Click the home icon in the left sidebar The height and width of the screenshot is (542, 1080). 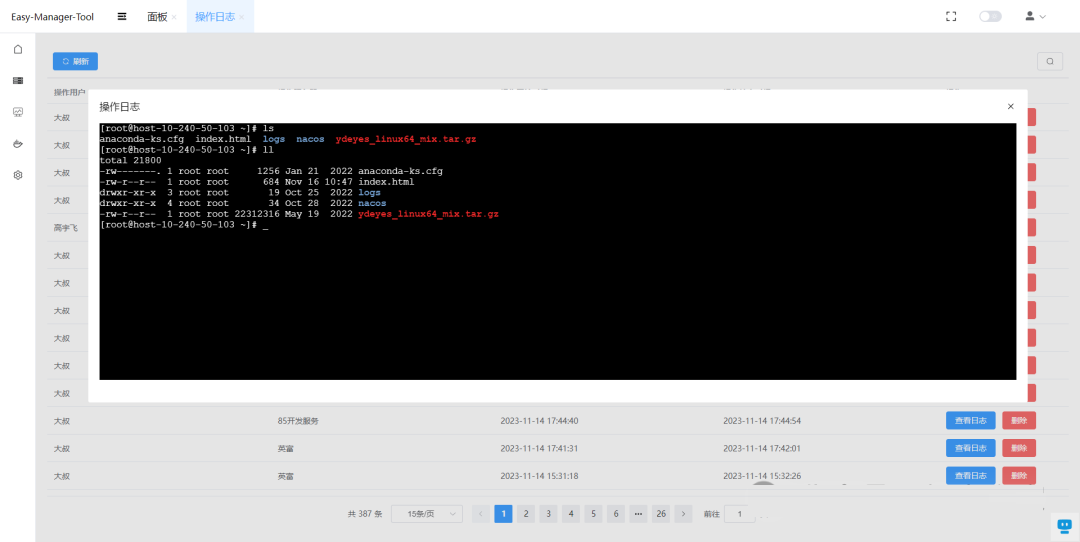pyautogui.click(x=17, y=49)
